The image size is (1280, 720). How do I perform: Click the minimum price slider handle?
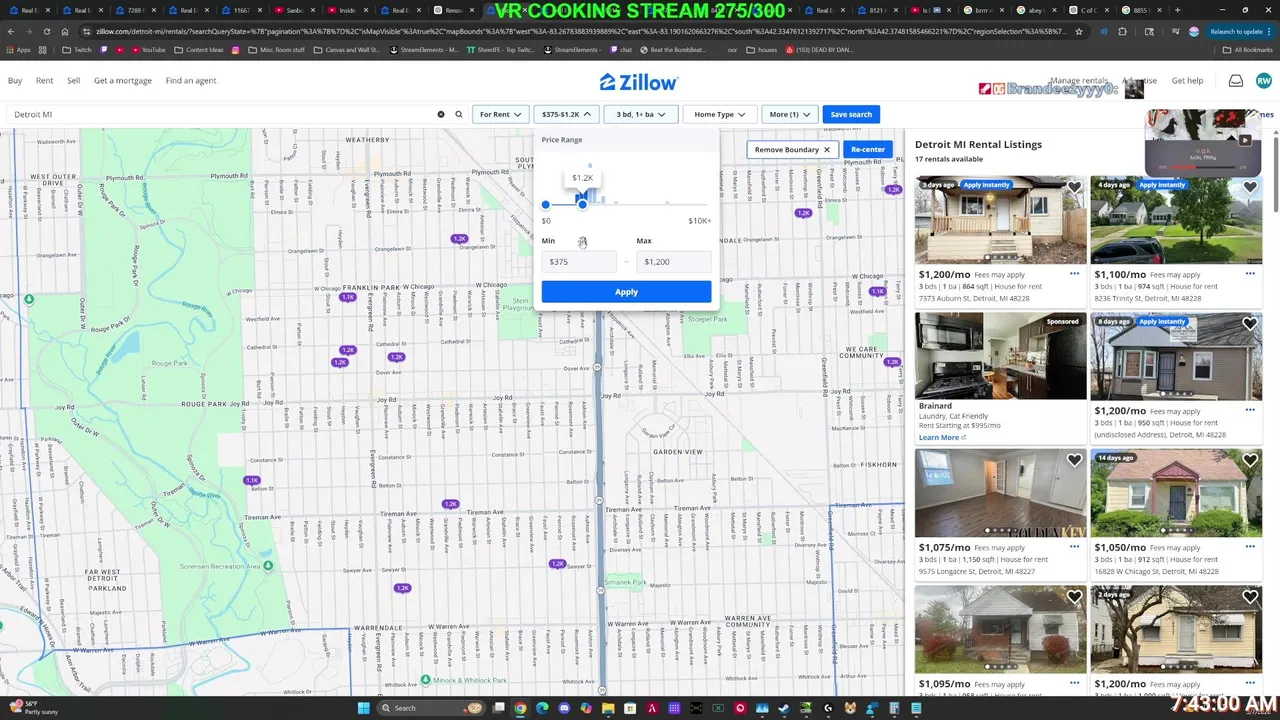click(545, 204)
